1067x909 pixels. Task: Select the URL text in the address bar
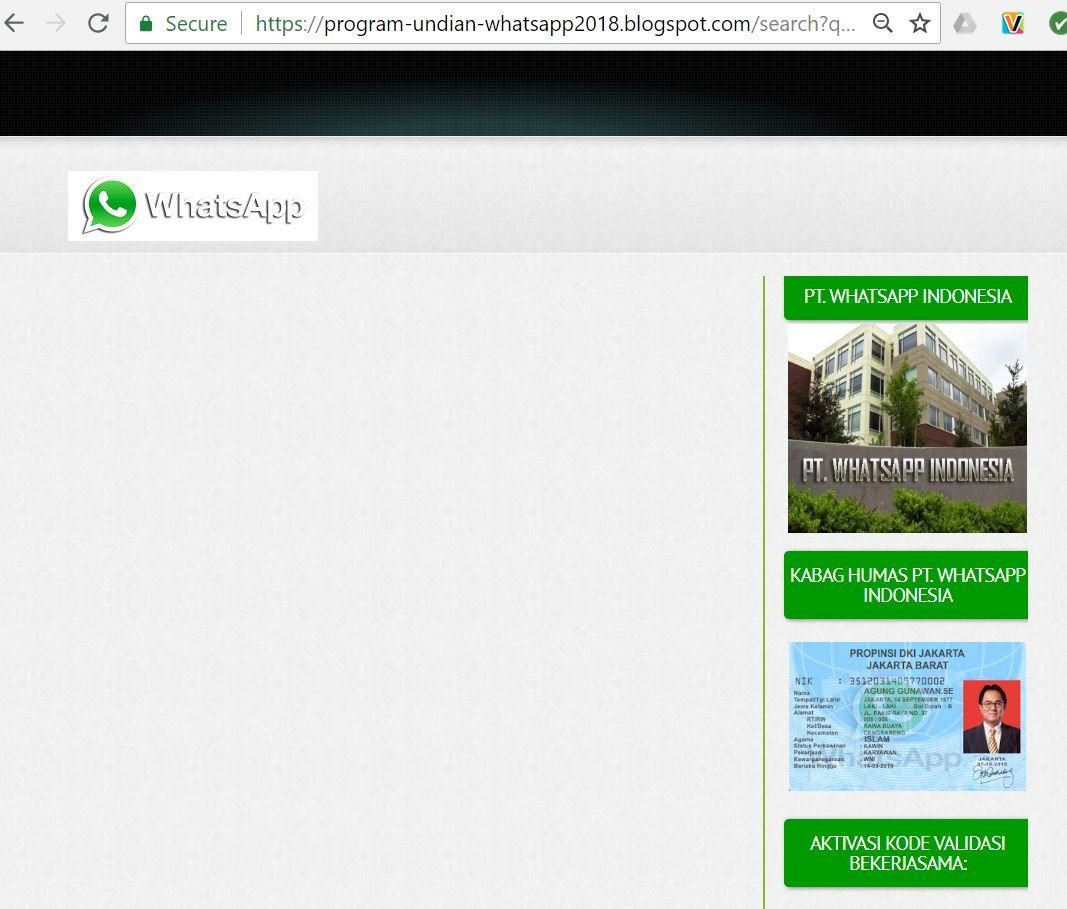(555, 24)
